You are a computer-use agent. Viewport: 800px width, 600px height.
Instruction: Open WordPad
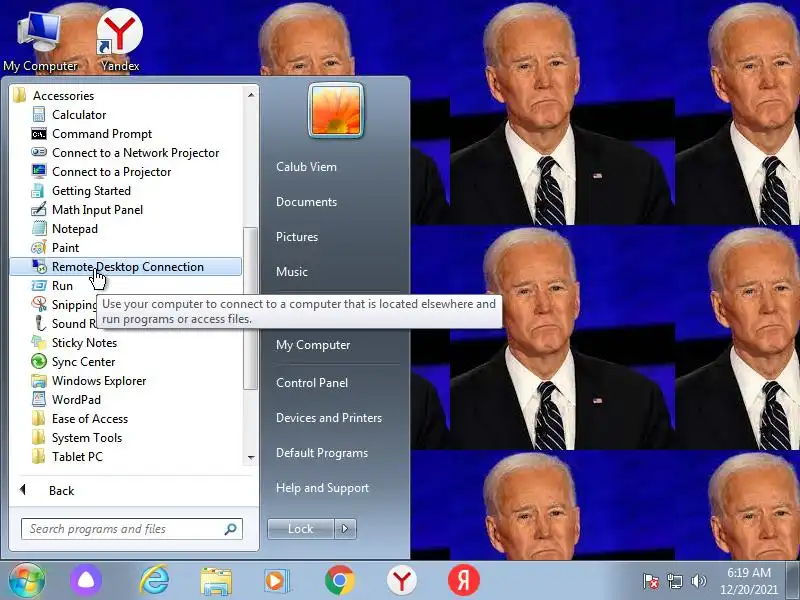tap(76, 399)
